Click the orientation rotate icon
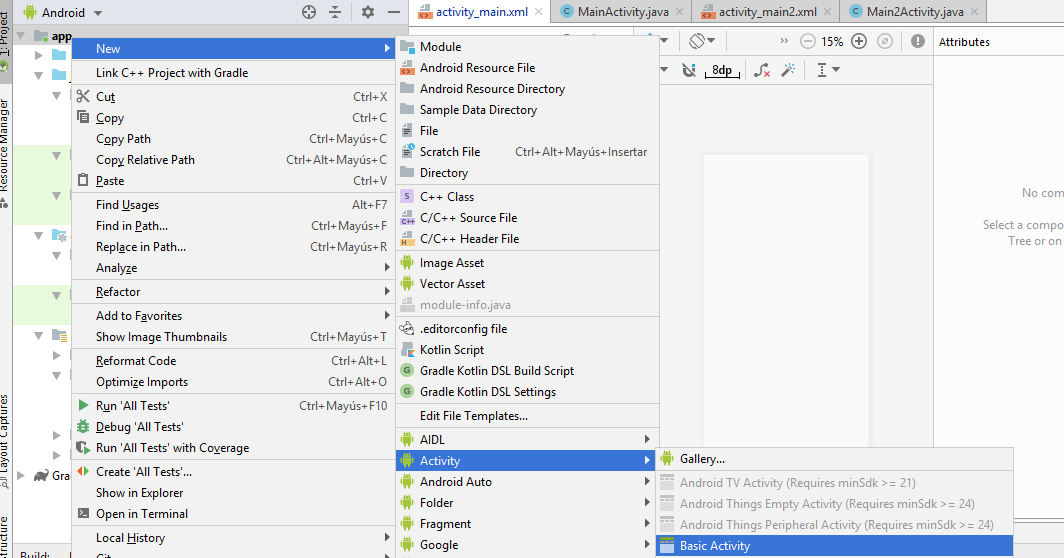Screen dimensions: 1064x558 point(702,41)
